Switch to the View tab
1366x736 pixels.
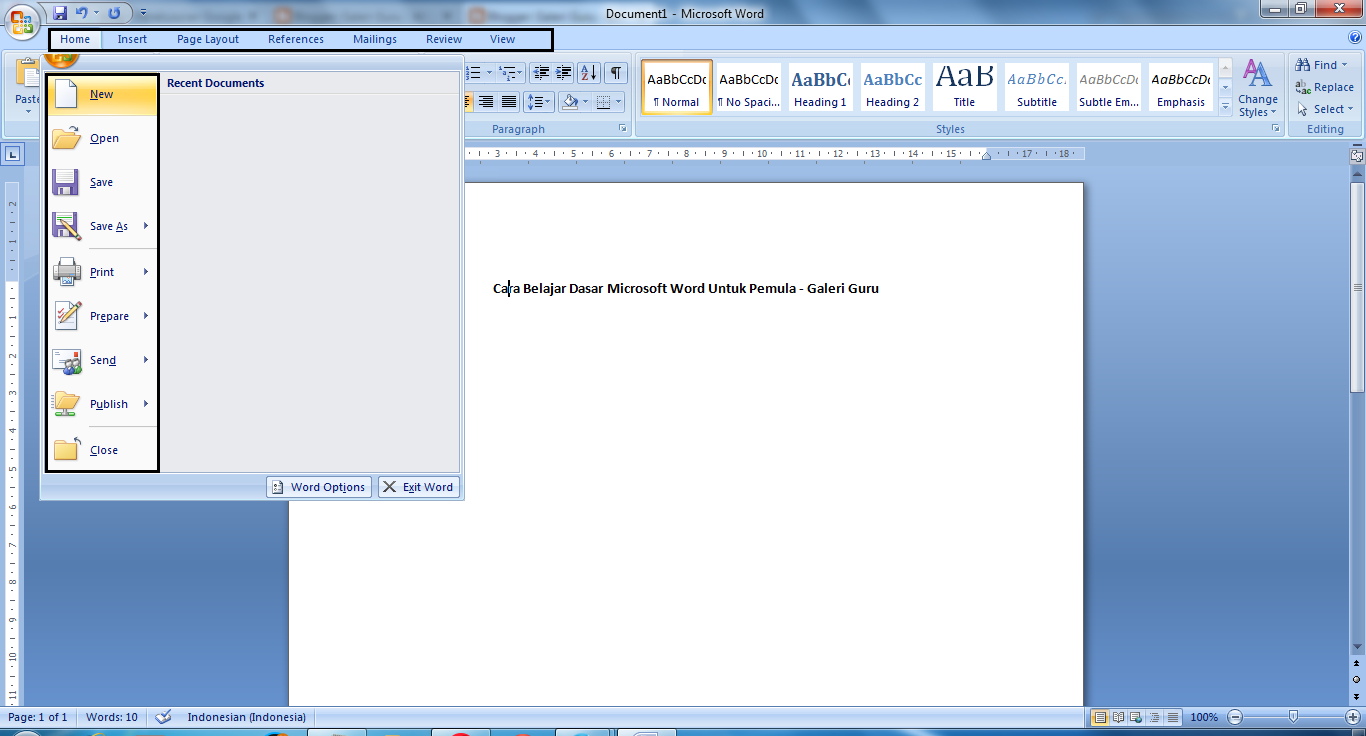coord(503,39)
